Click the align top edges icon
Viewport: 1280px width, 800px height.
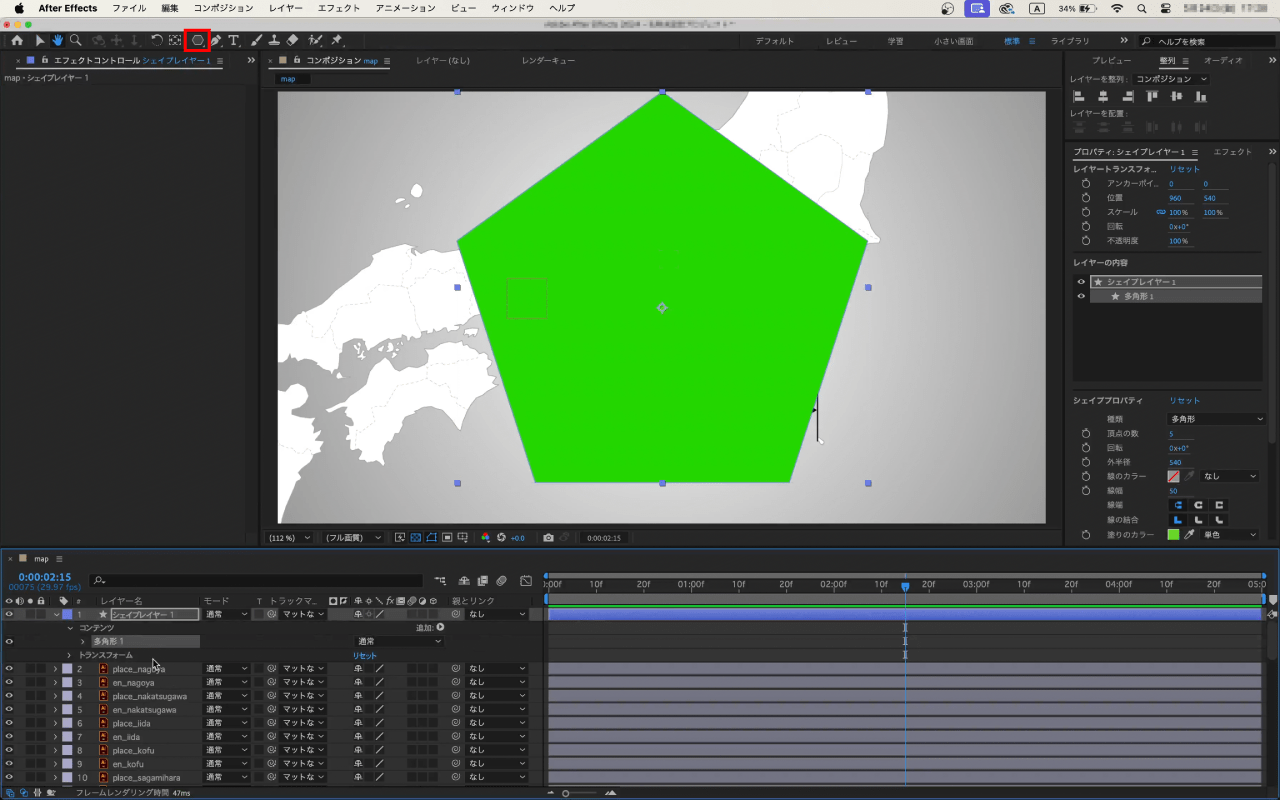(1152, 96)
